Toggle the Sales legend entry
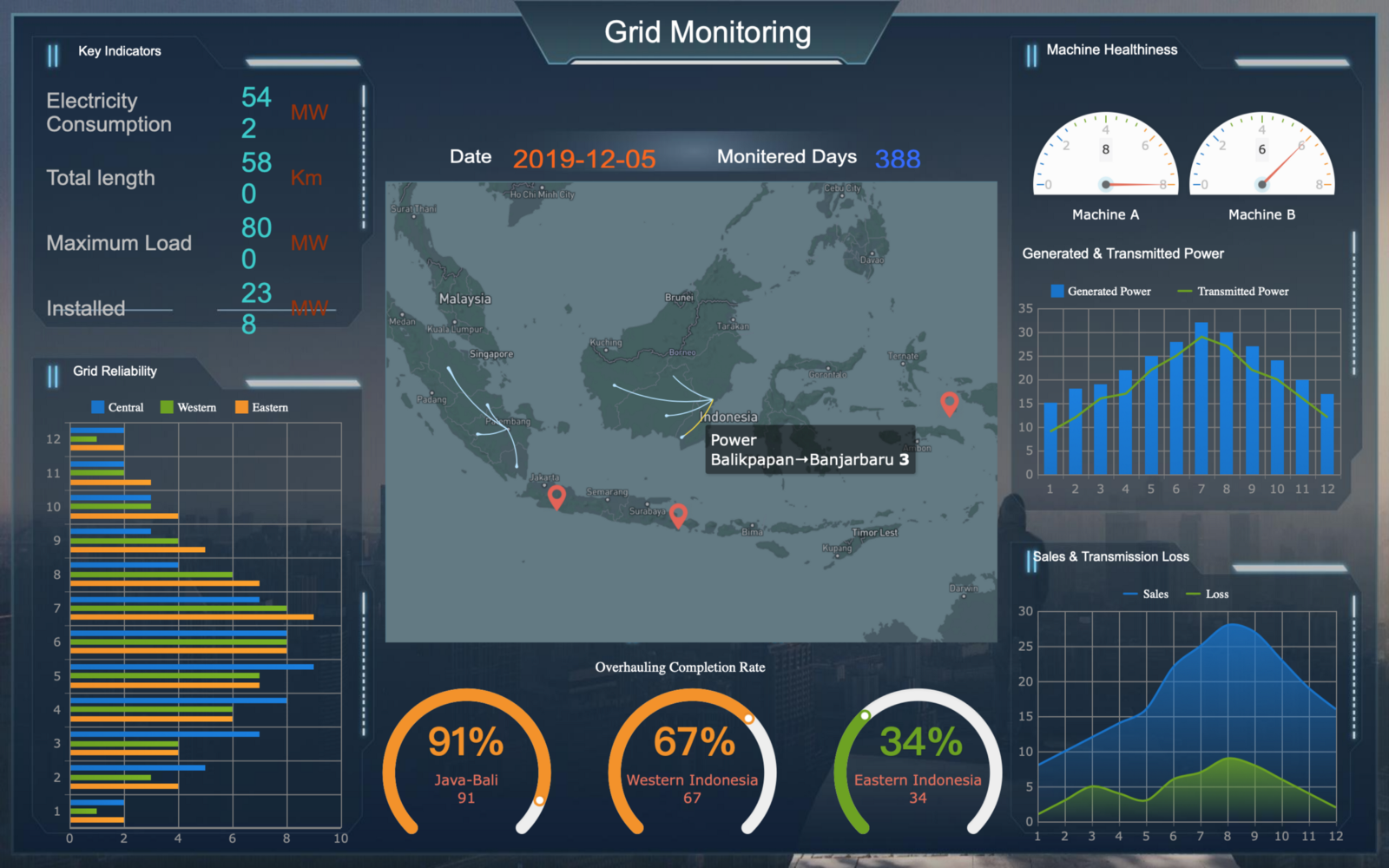The image size is (1389, 868). click(1146, 594)
